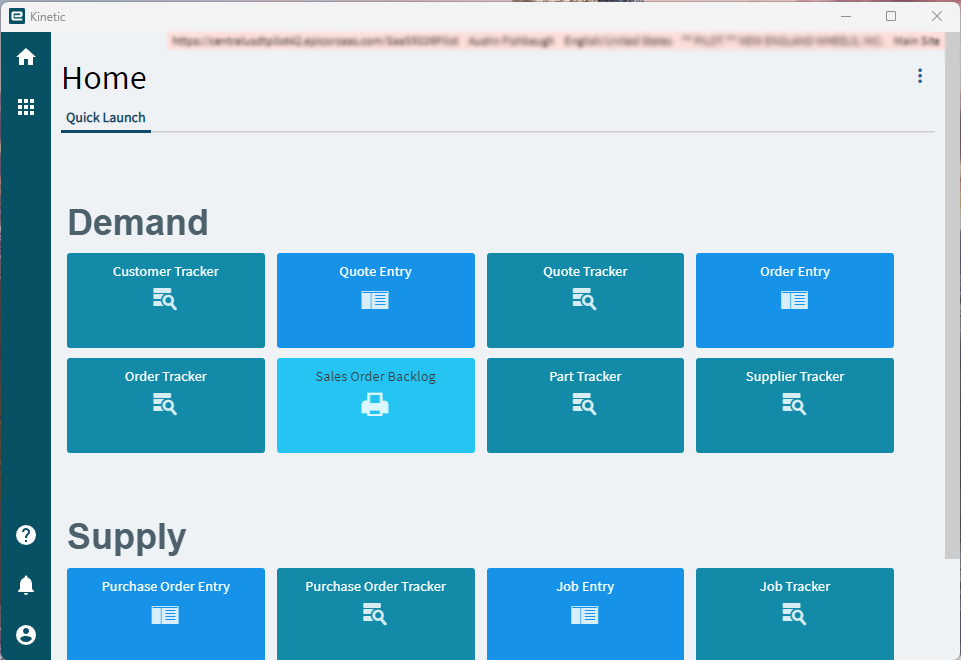Launch the Order Entry tile
The image size is (961, 660).
(795, 300)
